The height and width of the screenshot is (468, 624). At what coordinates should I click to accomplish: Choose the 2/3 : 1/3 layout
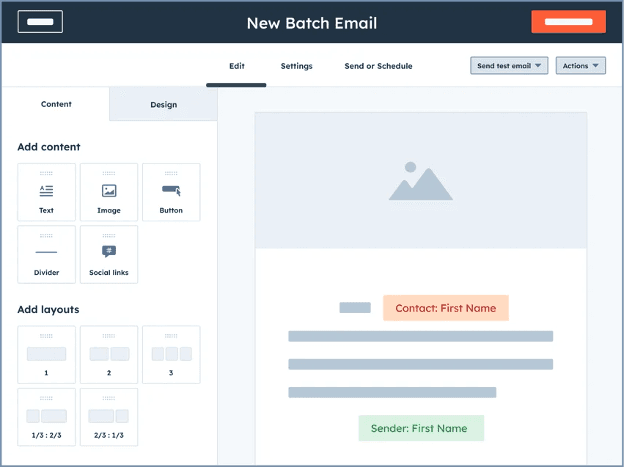click(109, 417)
